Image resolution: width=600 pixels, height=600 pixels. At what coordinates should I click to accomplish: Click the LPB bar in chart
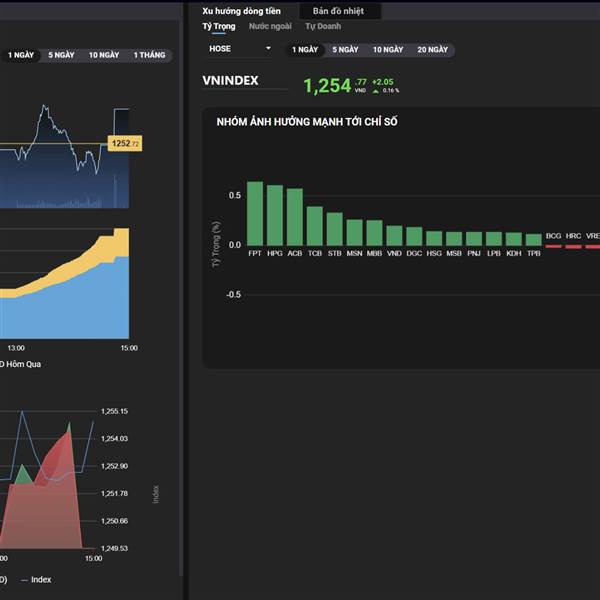tap(494, 239)
